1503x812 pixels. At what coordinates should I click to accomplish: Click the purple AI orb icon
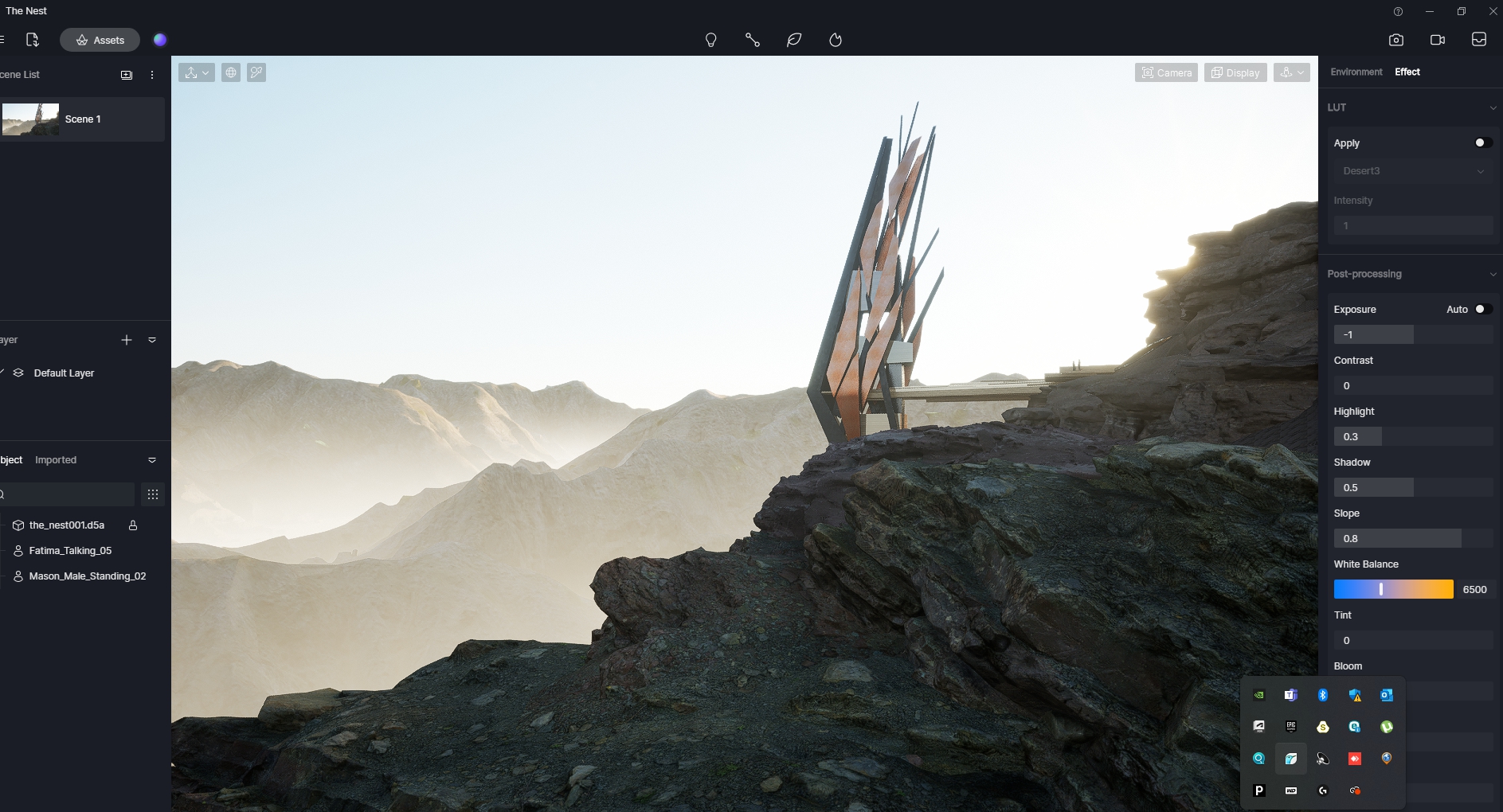(x=160, y=40)
